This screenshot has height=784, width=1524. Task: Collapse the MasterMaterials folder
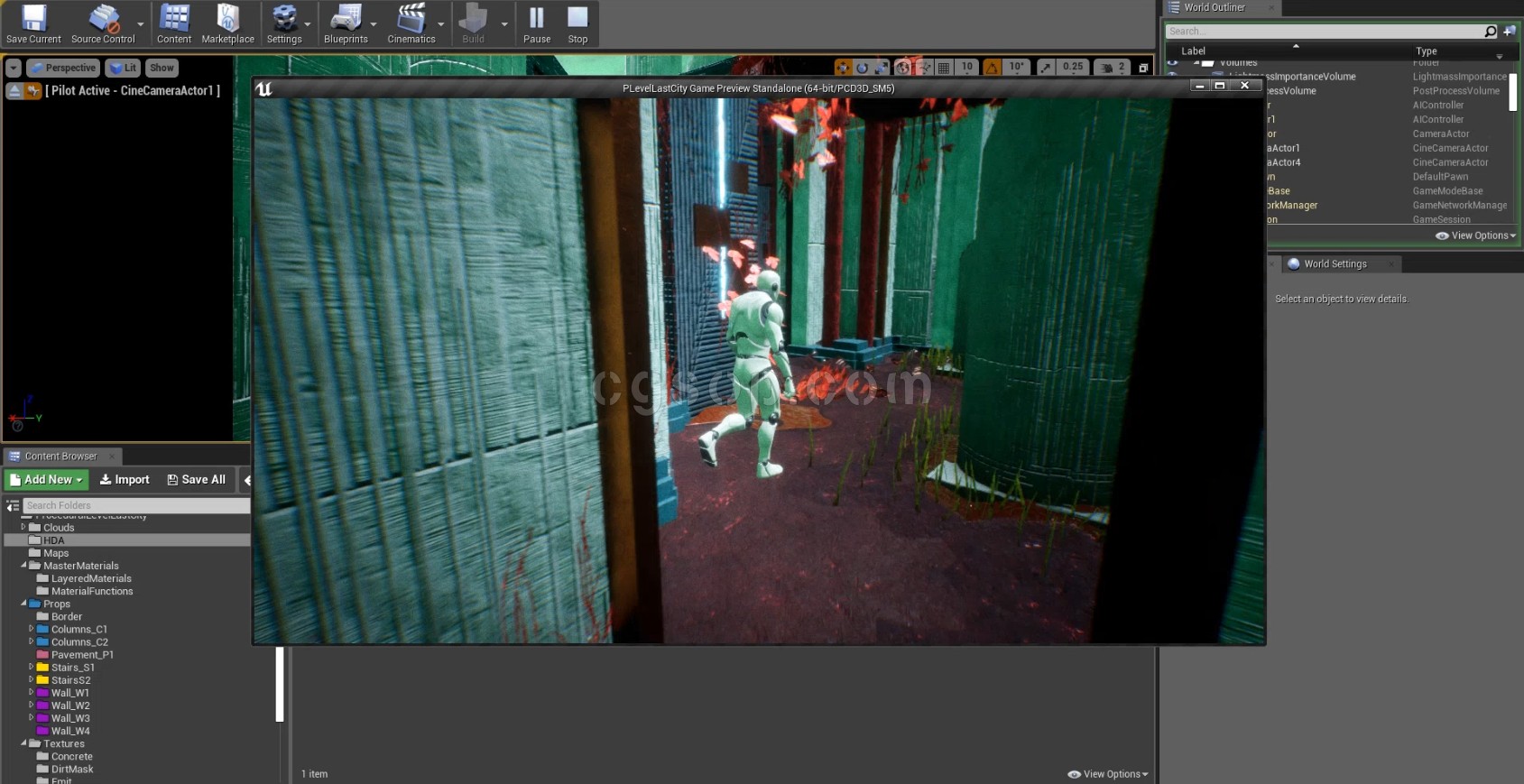[23, 566]
